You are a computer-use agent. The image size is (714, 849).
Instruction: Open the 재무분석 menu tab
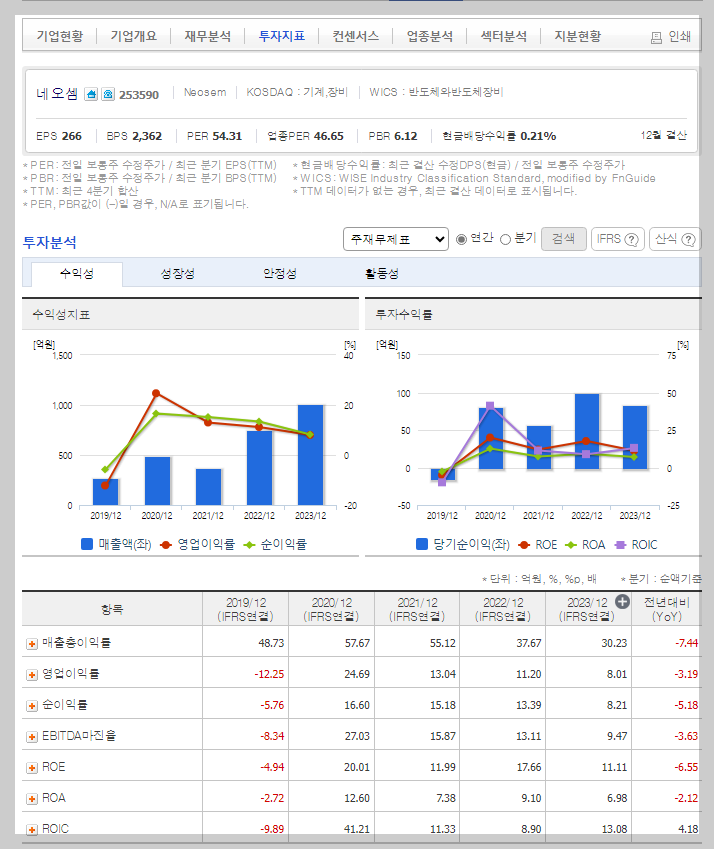[x=208, y=36]
